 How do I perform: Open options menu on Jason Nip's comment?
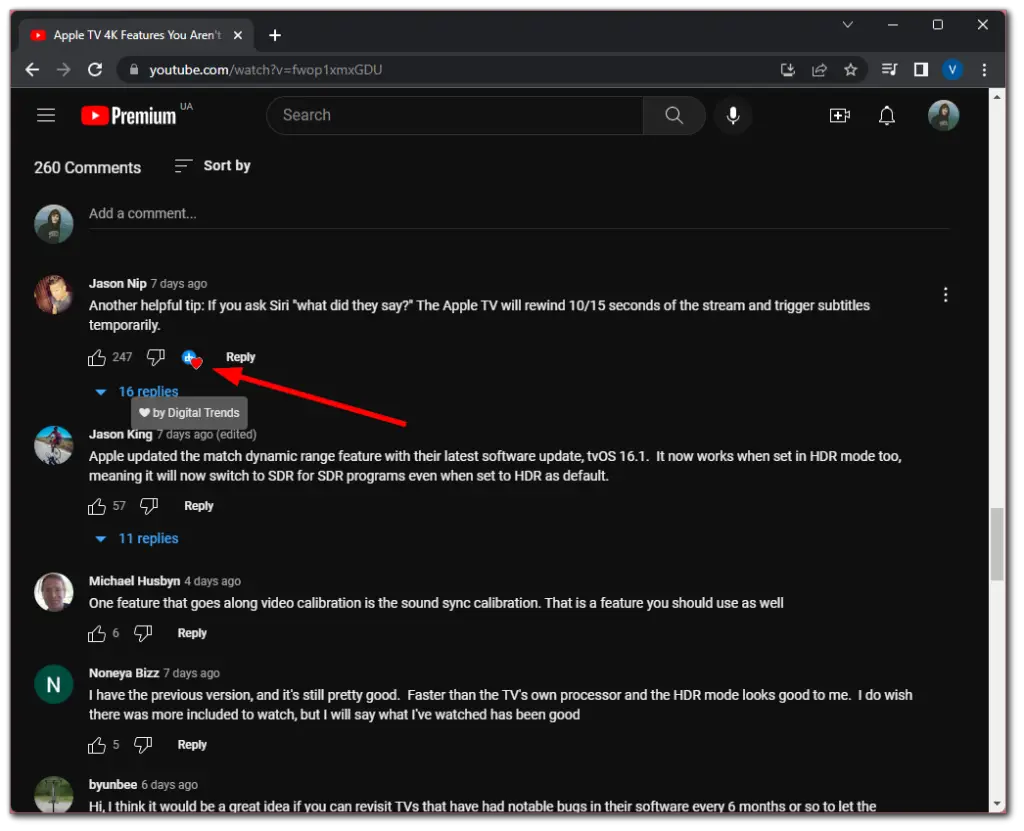[946, 294]
